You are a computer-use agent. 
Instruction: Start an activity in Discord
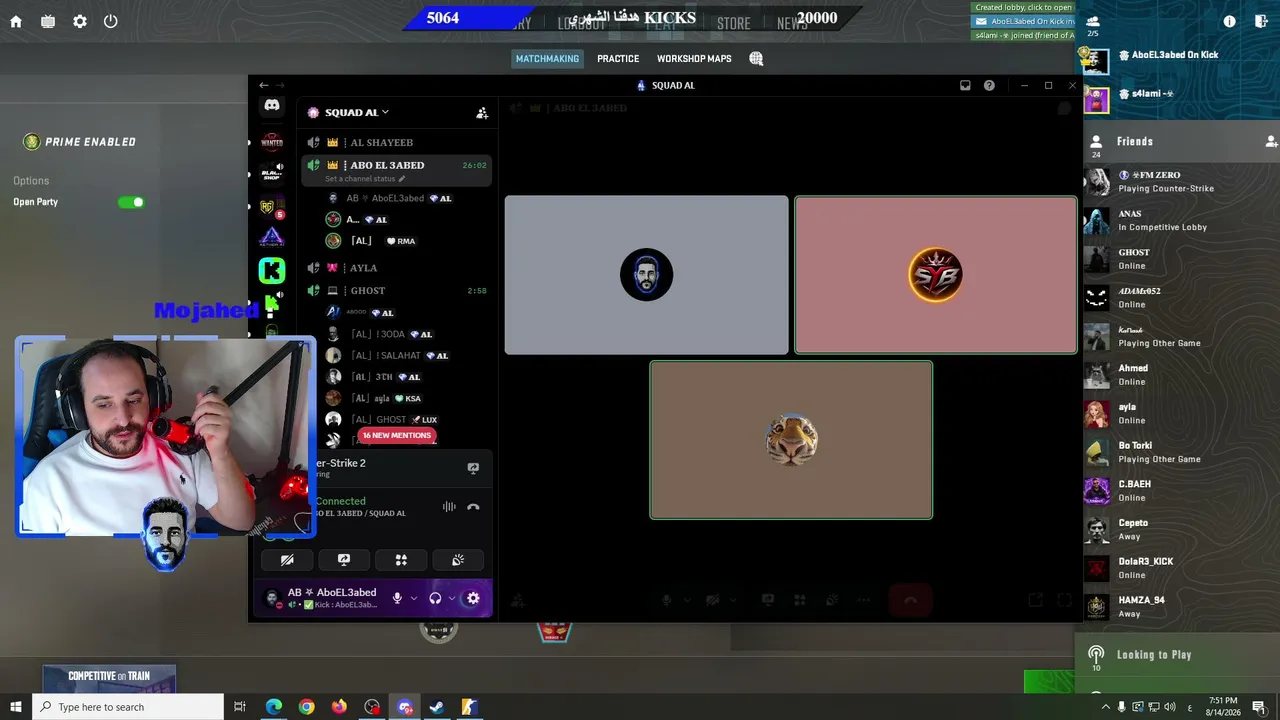click(401, 560)
